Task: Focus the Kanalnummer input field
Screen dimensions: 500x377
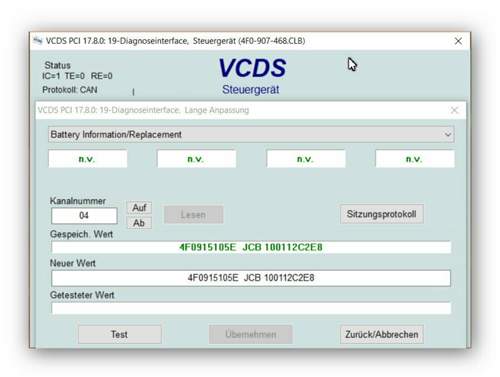Action: point(84,216)
